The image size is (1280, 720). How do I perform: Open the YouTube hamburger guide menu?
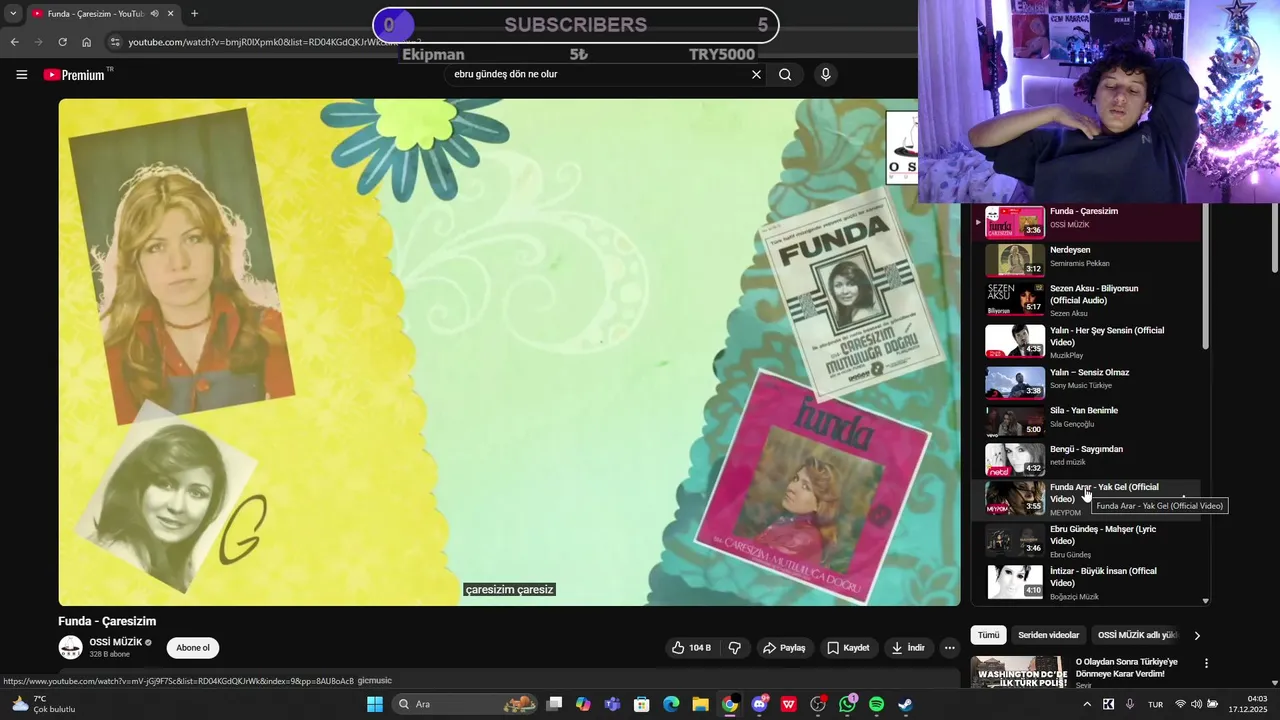21,74
